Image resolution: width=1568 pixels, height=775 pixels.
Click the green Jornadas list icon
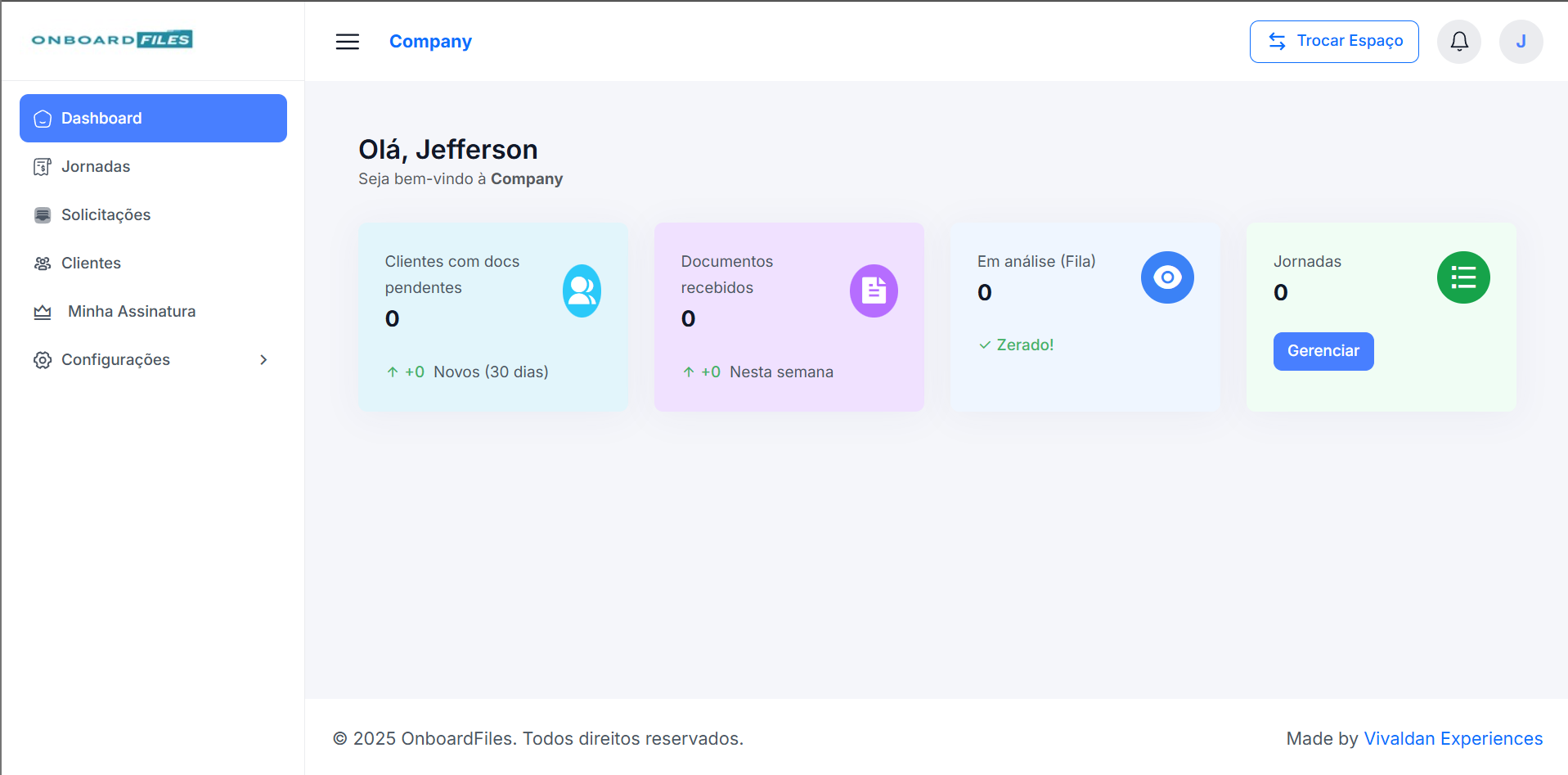pyautogui.click(x=1462, y=277)
